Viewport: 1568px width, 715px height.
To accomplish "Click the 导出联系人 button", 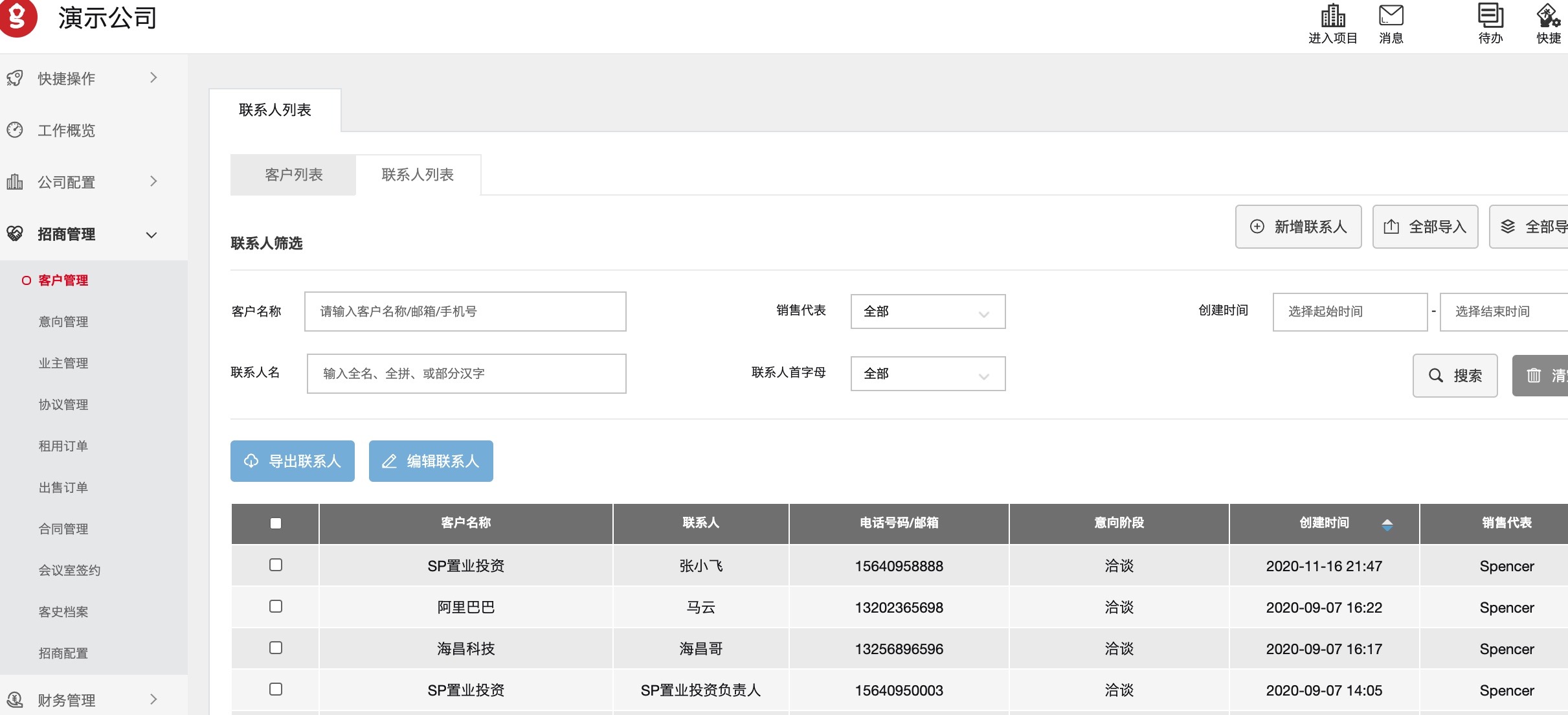I will pos(293,461).
